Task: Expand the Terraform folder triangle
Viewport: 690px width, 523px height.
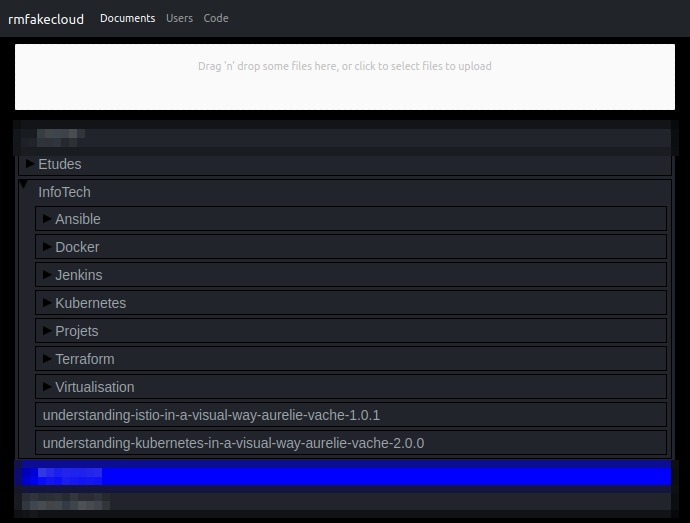Action: [x=47, y=359]
